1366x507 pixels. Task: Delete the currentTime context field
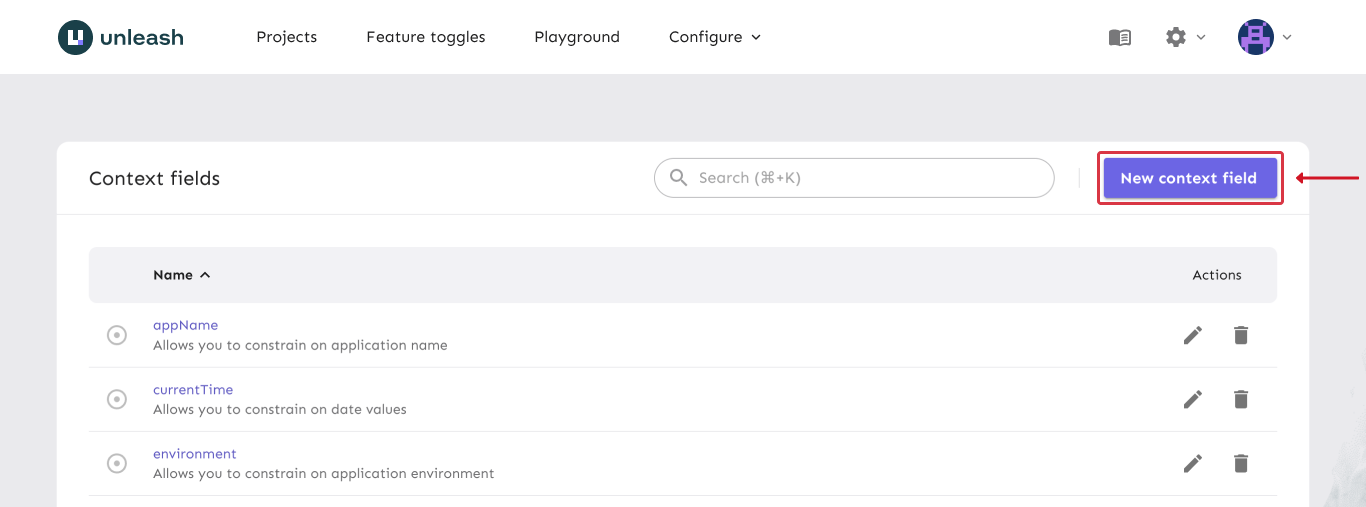click(1240, 399)
